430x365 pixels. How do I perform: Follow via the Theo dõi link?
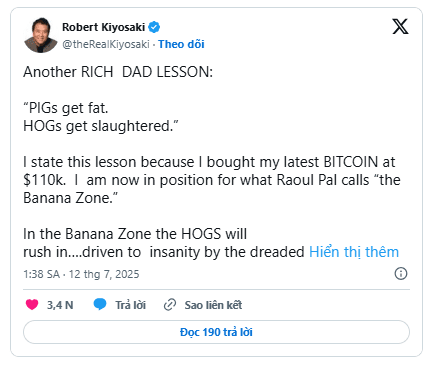pyautogui.click(x=181, y=44)
